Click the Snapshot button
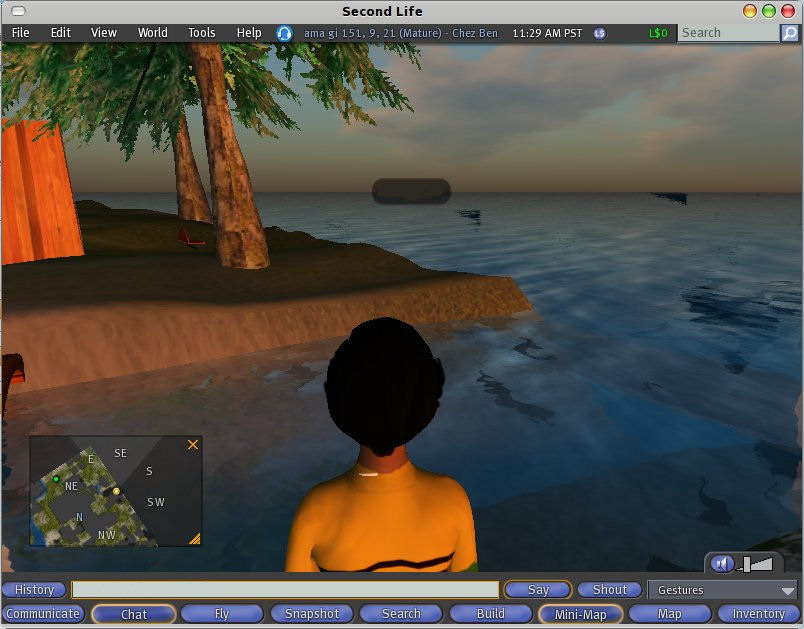Screen dimensions: 804x629 pyautogui.click(x=312, y=614)
